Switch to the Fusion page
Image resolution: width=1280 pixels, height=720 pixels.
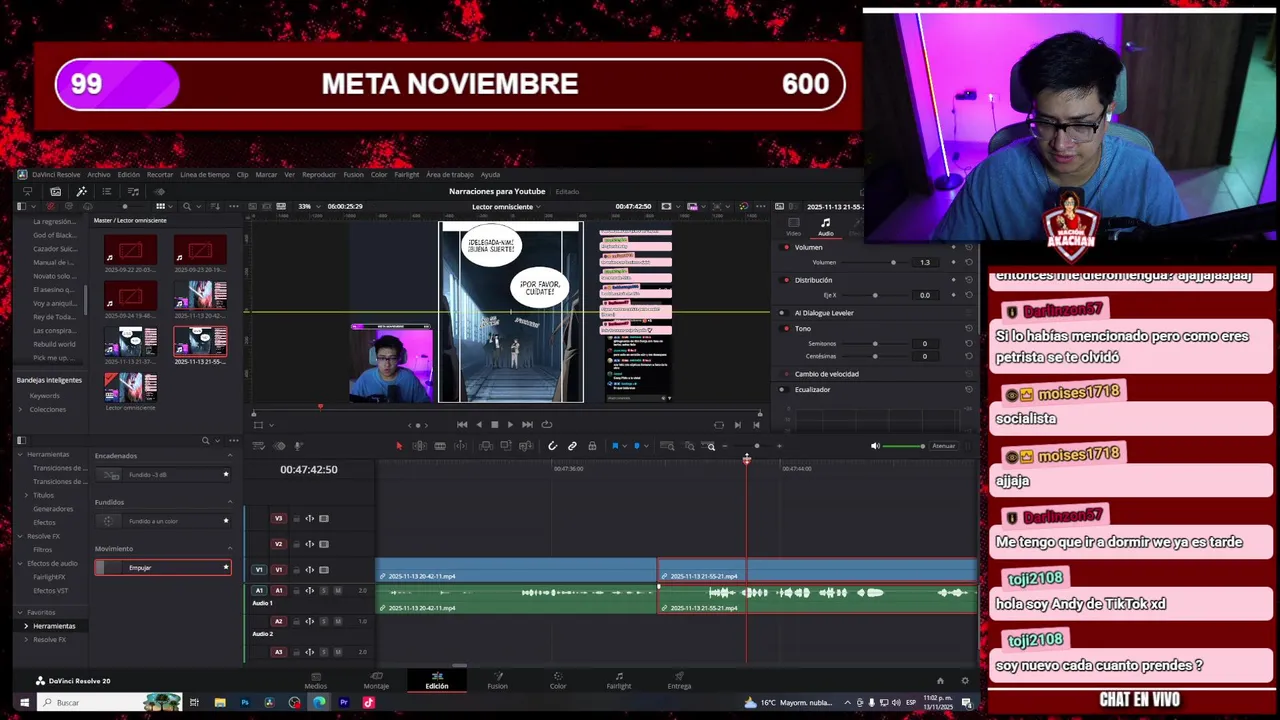497,681
